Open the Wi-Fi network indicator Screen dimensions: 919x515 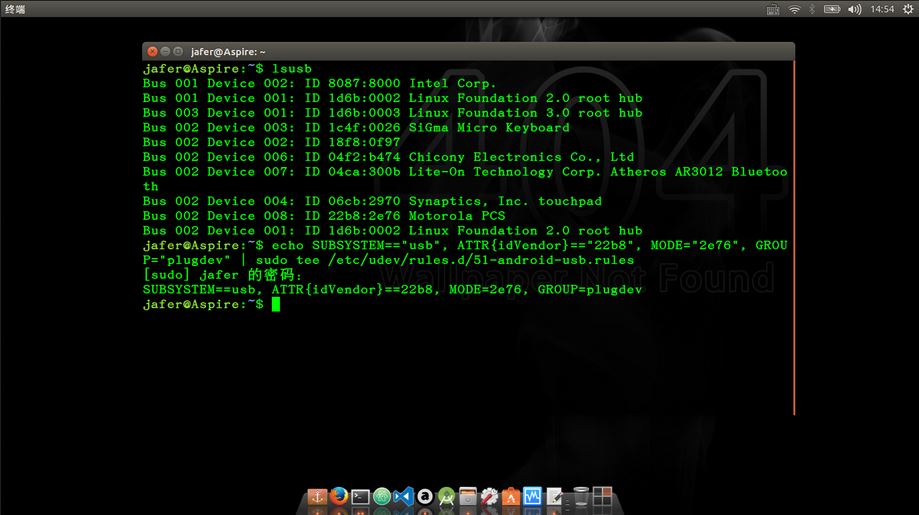[794, 9]
